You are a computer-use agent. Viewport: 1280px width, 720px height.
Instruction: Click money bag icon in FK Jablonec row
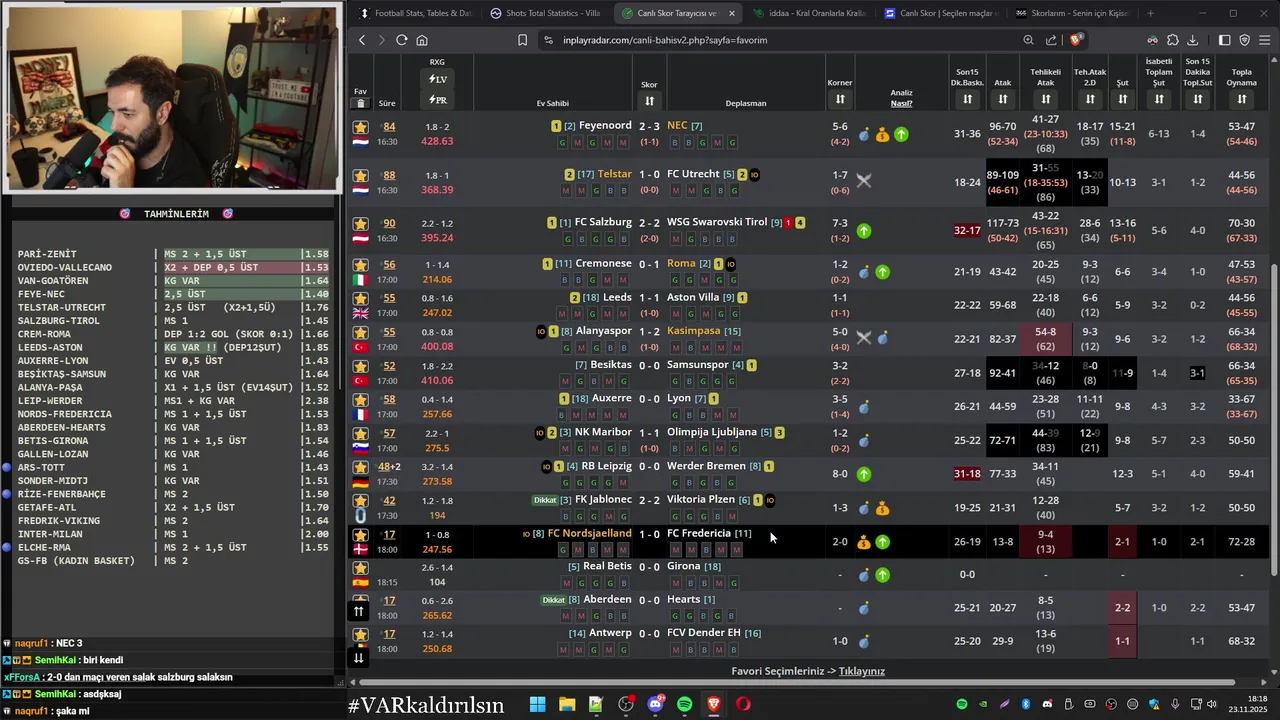click(x=882, y=509)
